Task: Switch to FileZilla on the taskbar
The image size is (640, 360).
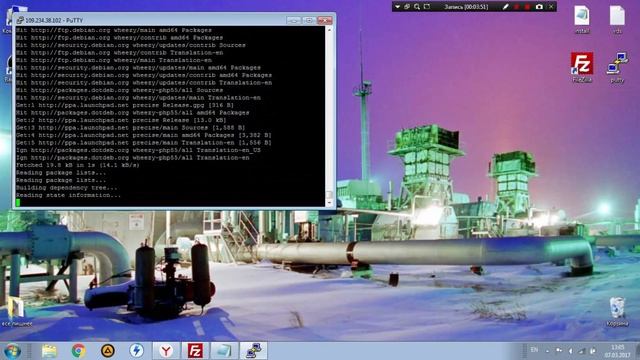Action: pyautogui.click(x=195, y=351)
